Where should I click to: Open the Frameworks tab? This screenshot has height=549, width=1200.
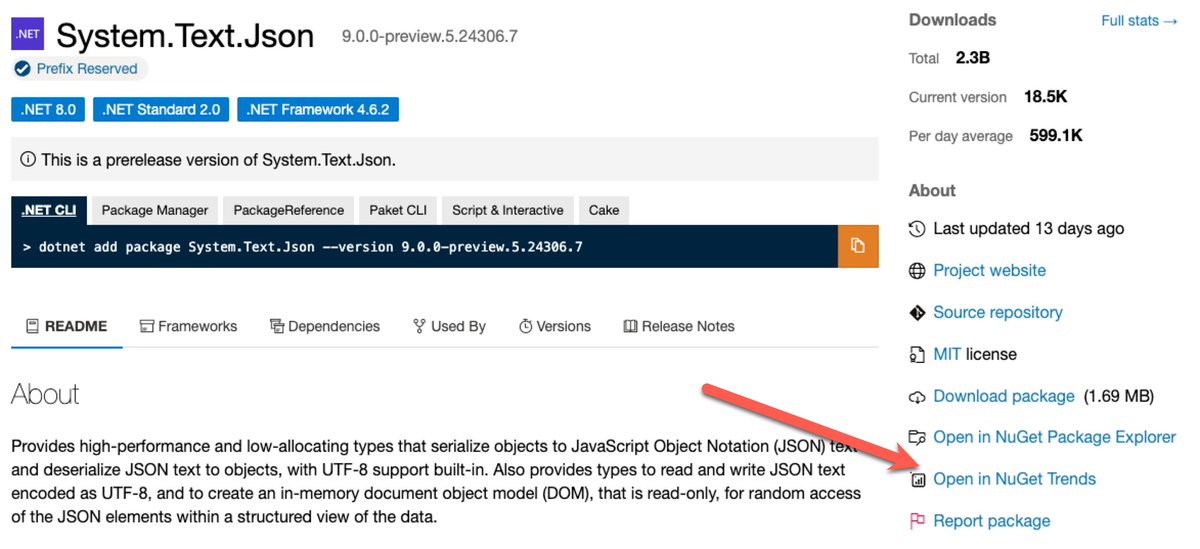tap(189, 326)
